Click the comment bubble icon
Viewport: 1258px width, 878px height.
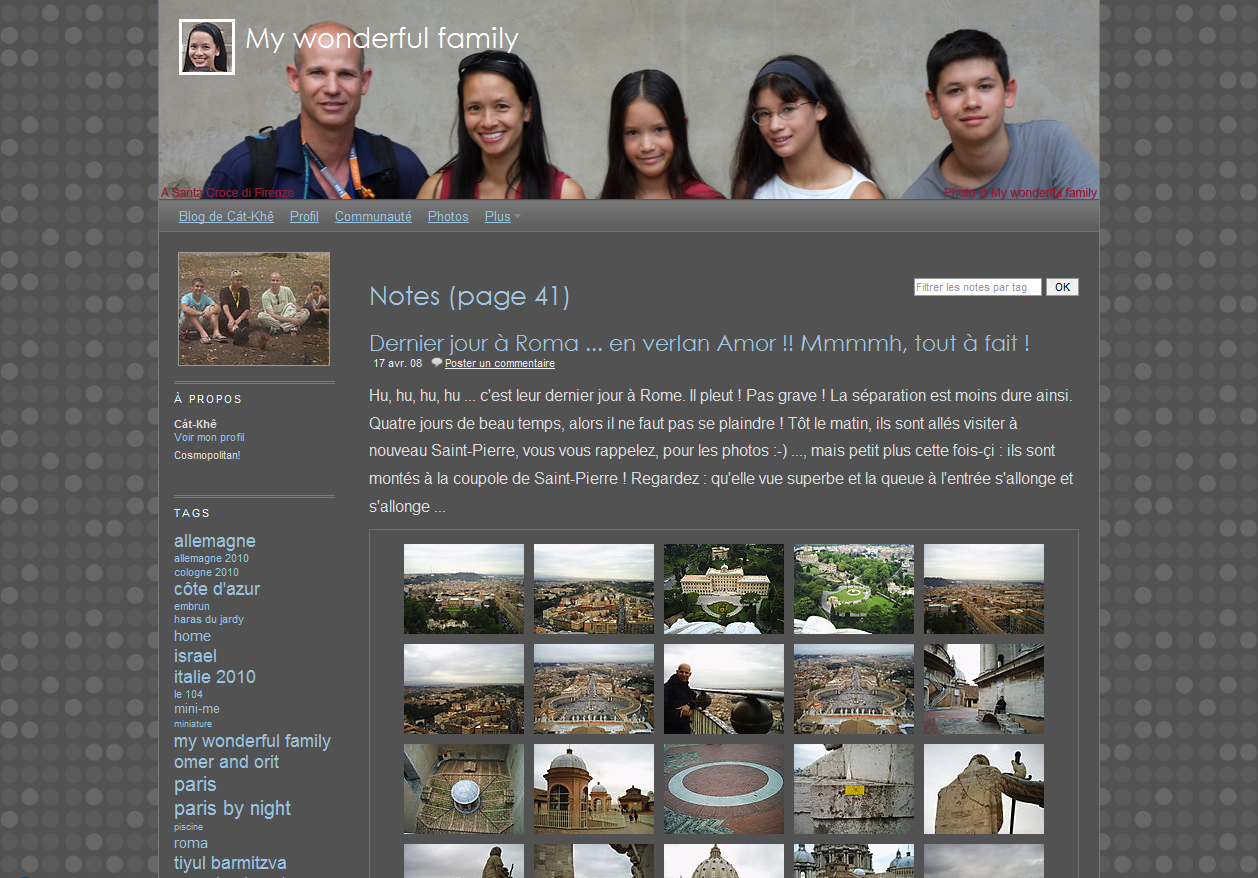437,363
